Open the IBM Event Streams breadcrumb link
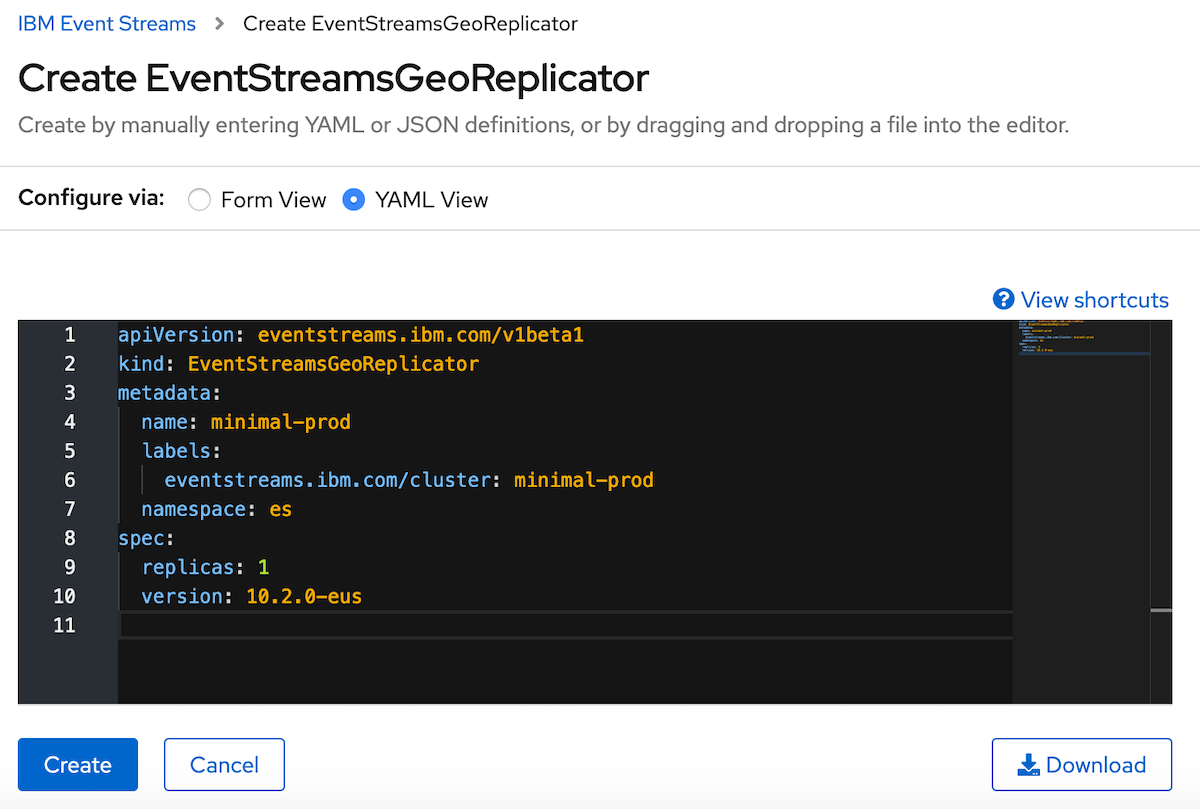This screenshot has height=809, width=1200. pos(106,22)
